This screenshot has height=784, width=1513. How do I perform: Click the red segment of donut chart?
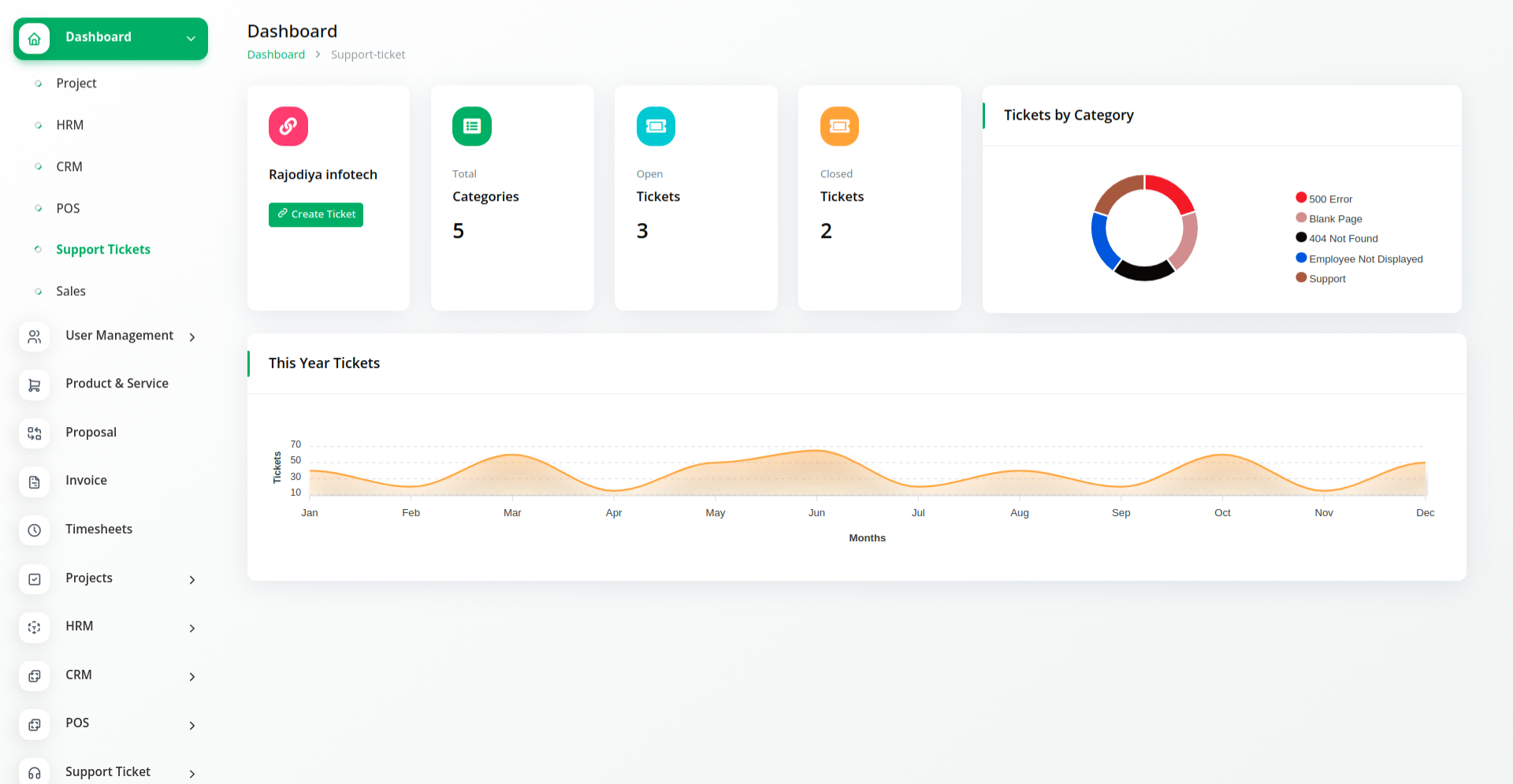click(1173, 190)
